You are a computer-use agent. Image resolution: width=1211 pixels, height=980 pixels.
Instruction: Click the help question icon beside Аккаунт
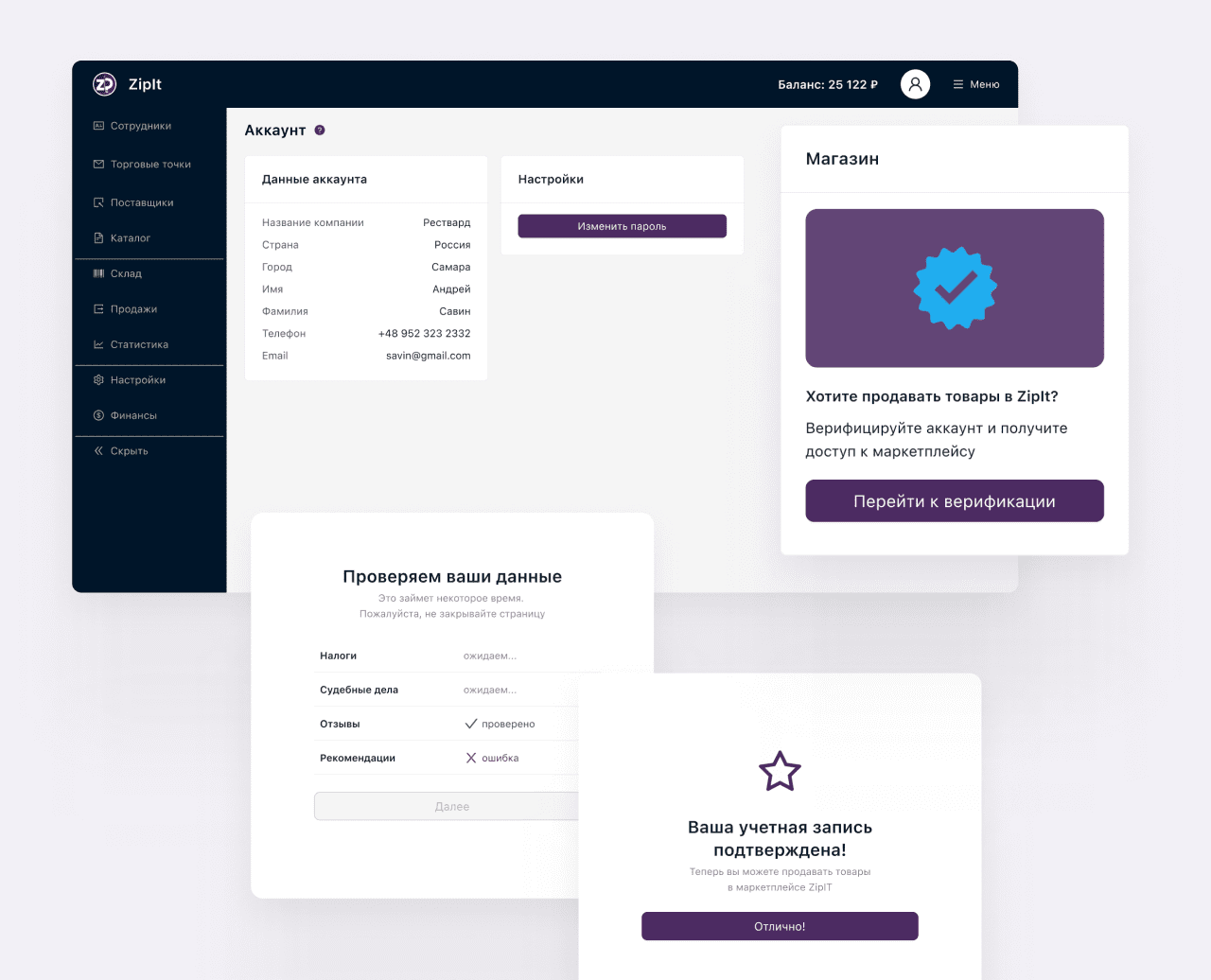tap(320, 131)
